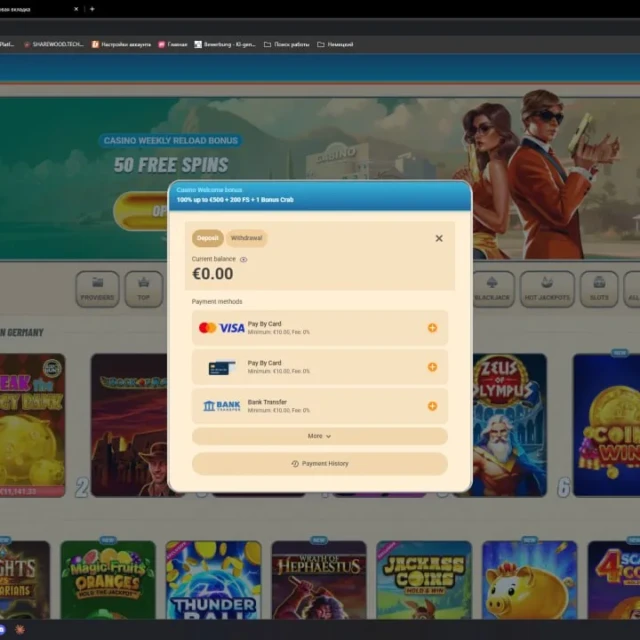Expand More payment methods
Viewport: 640px width, 640px height.
point(320,436)
